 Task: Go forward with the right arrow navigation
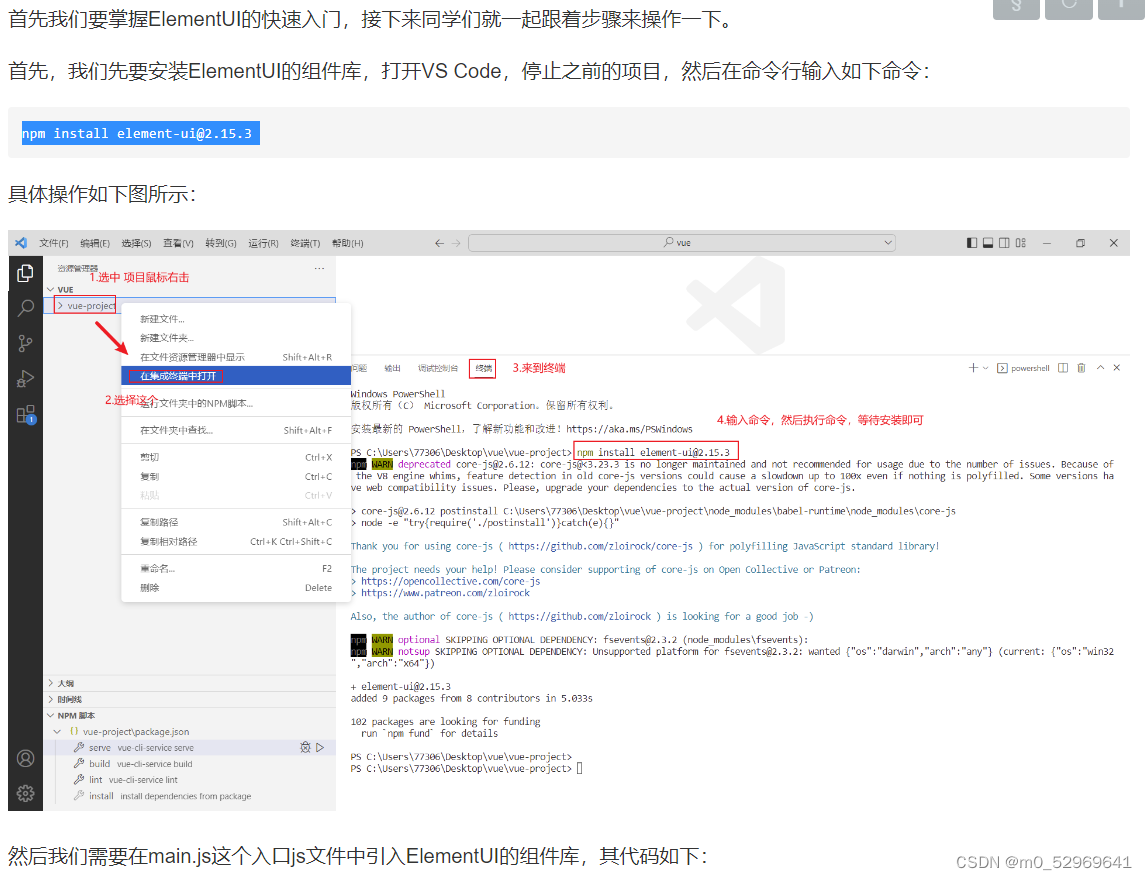click(456, 243)
